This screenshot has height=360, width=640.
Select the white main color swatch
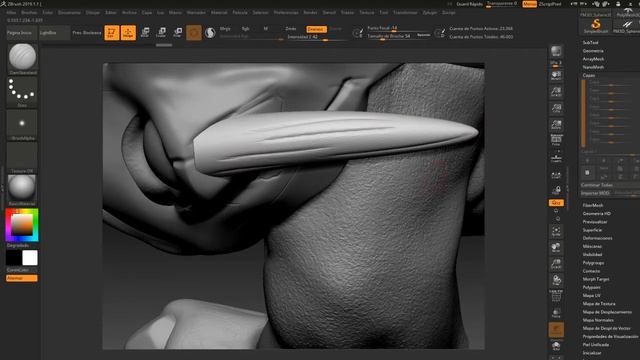[30, 258]
